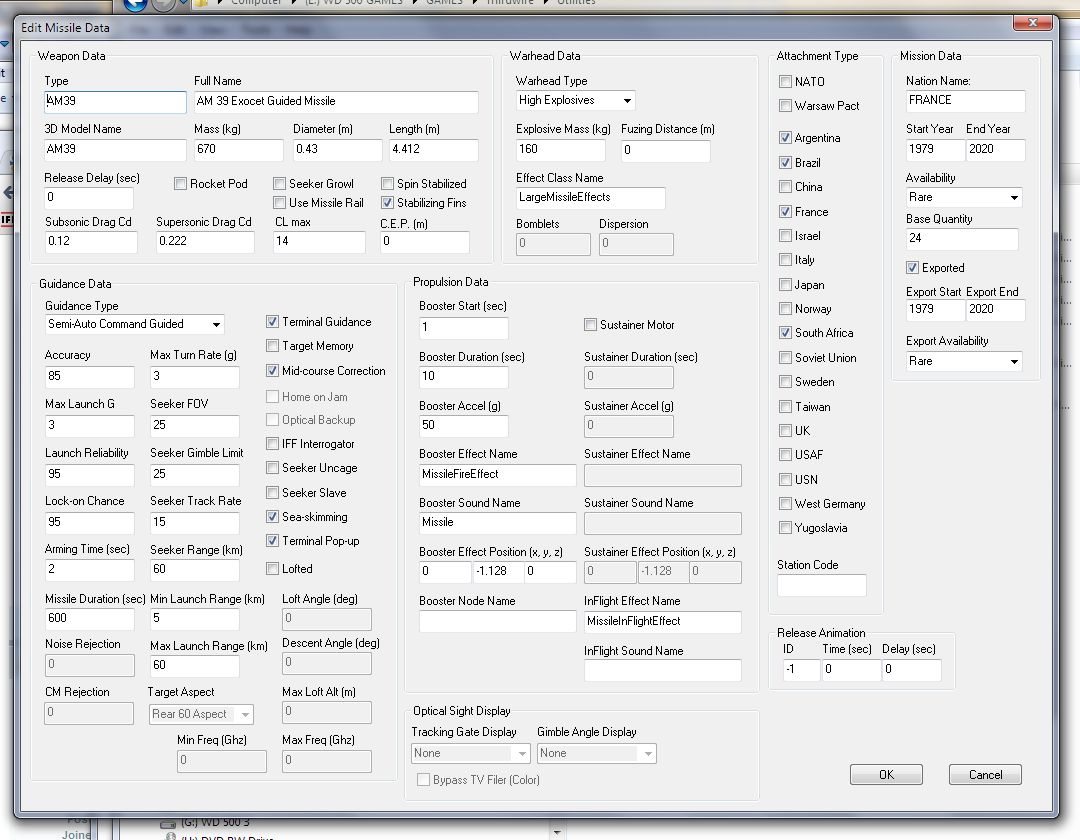This screenshot has width=1080, height=840.
Task: Click the Accuracy value field
Action: (x=90, y=377)
